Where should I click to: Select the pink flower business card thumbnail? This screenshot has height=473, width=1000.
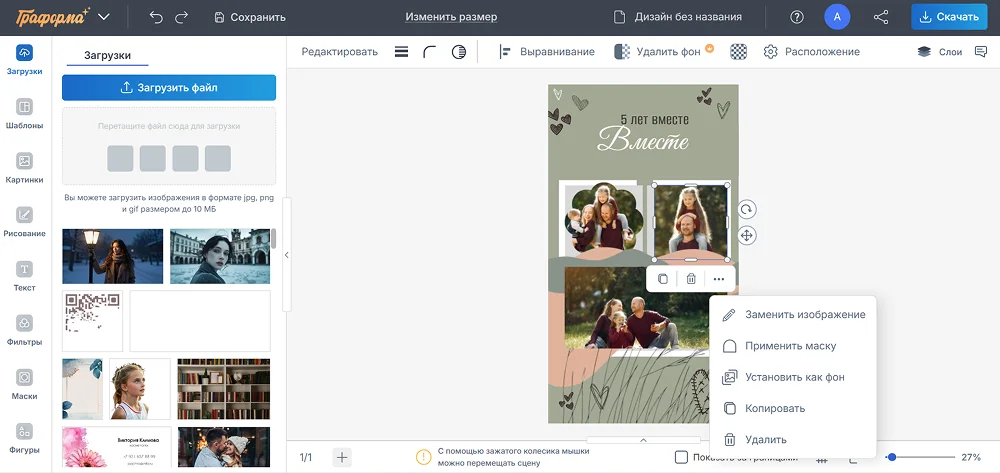[x=117, y=447]
